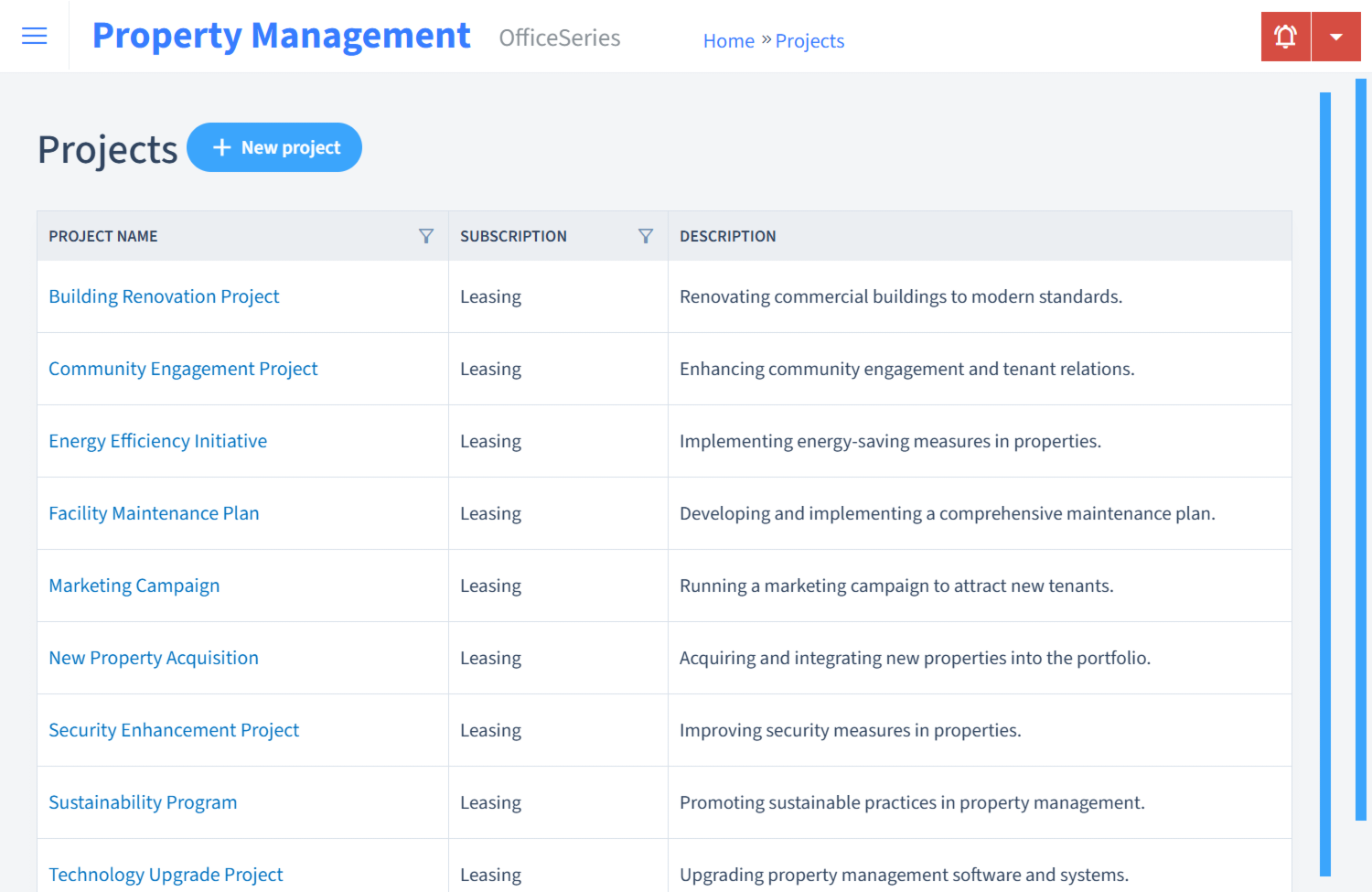Open the Project Name column filter
This screenshot has height=892, width=1372.
click(426, 235)
